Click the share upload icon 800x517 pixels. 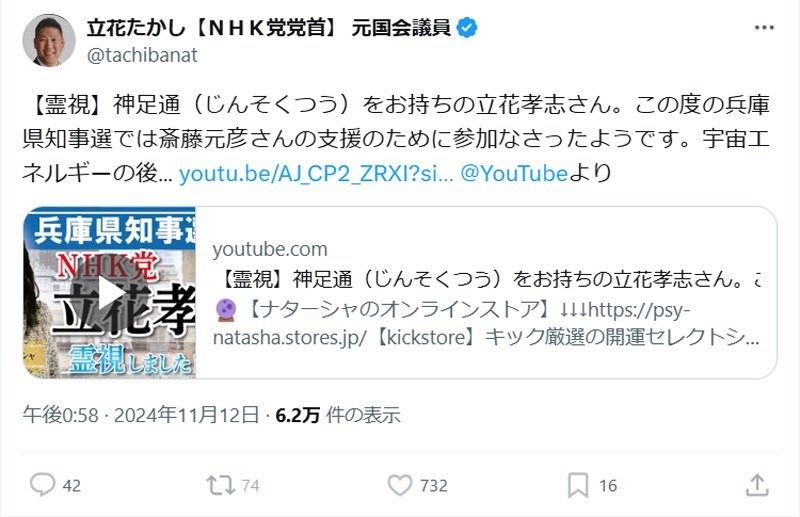coord(757,485)
